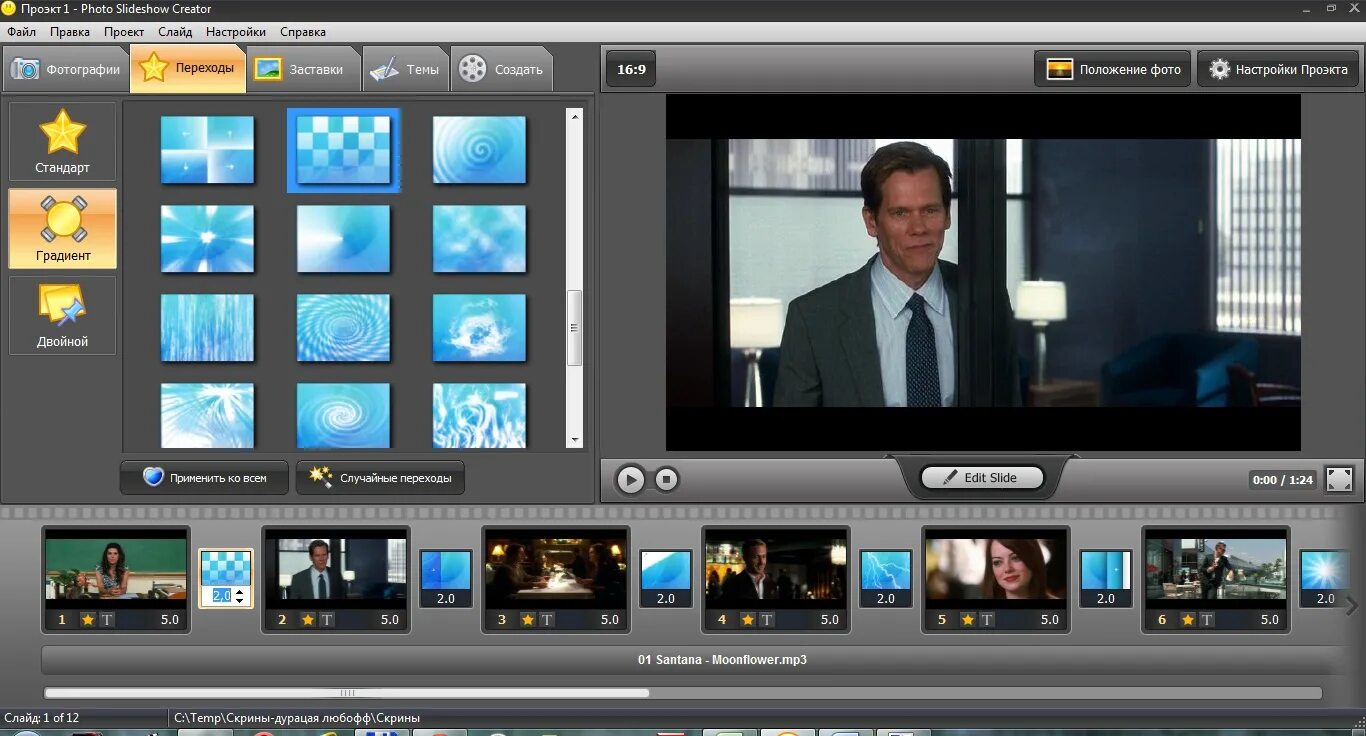
Task: Increase transition duration with up stepper
Action: [239, 591]
